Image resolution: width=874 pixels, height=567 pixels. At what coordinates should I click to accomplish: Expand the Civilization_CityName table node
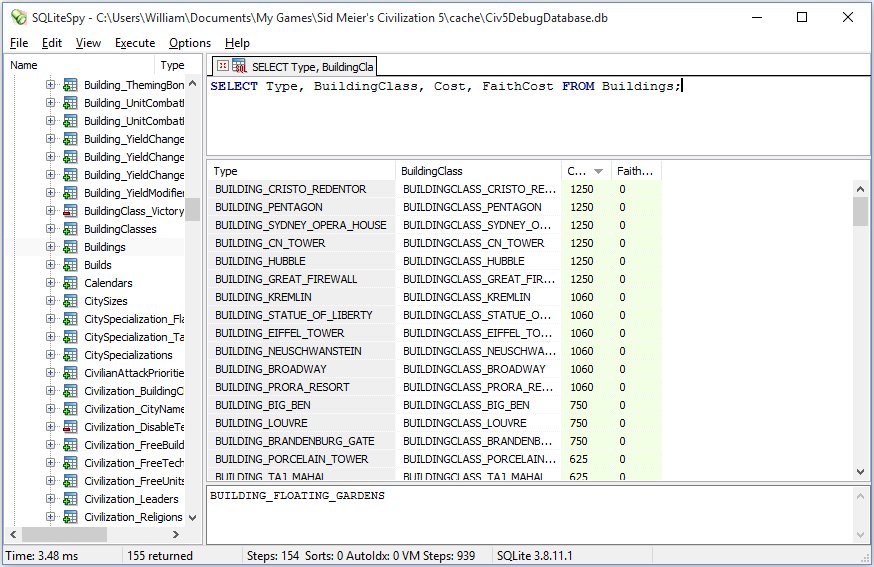click(x=51, y=409)
